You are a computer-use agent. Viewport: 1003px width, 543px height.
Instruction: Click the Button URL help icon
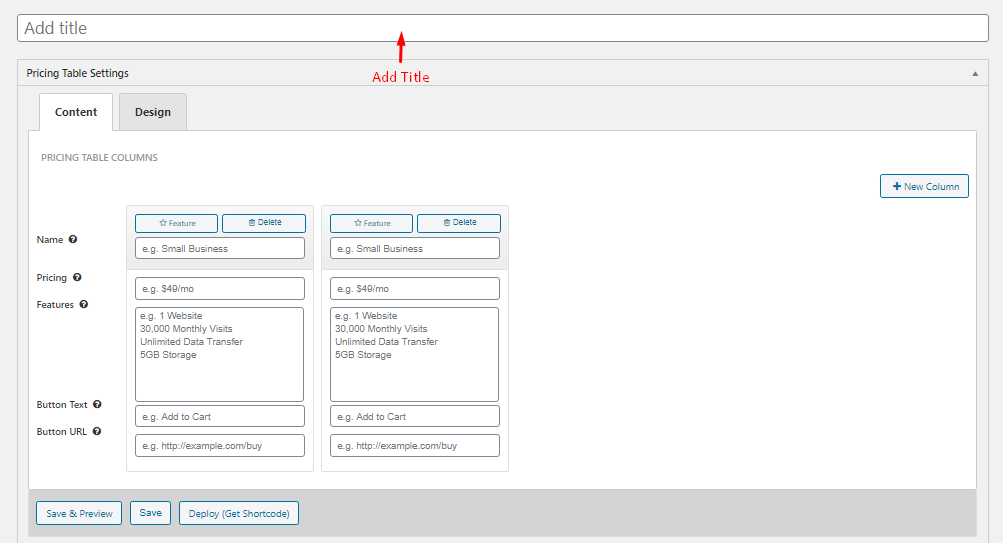97,432
